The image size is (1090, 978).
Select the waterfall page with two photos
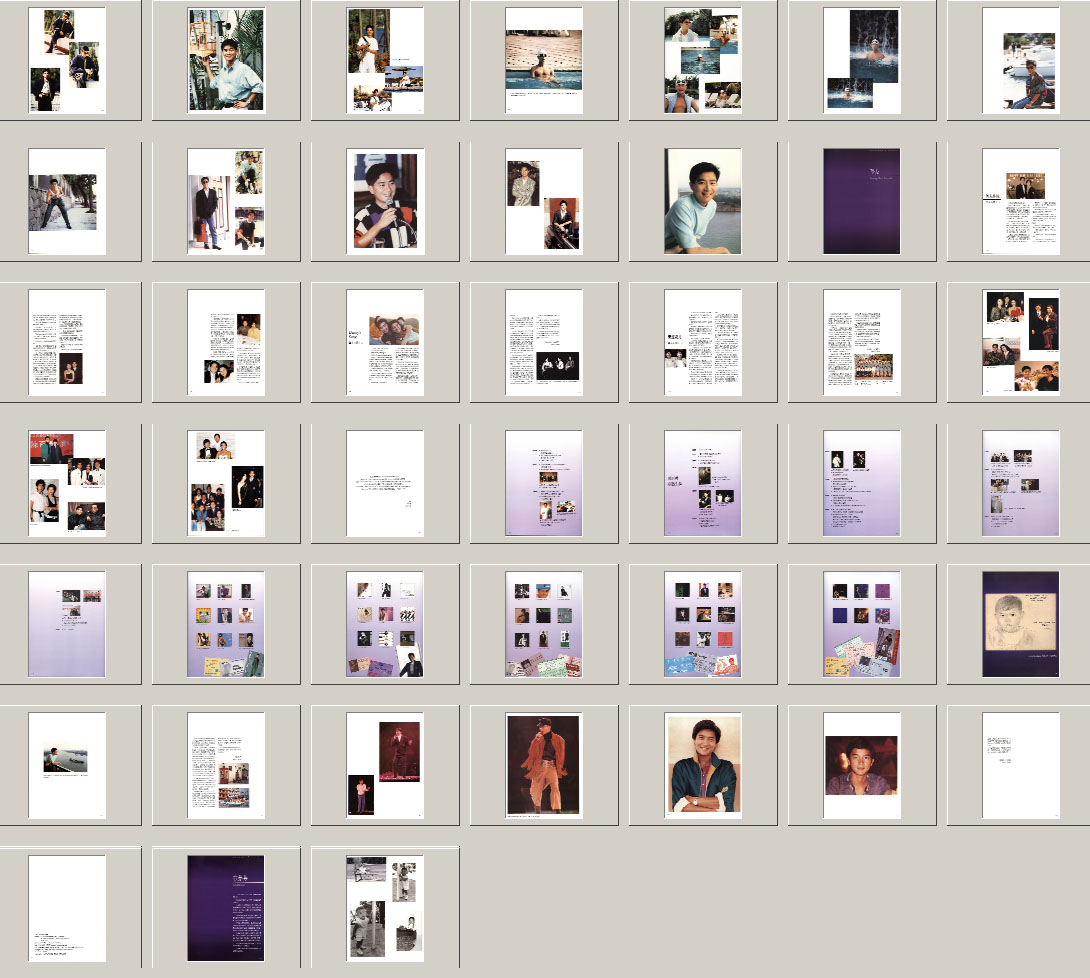click(862, 60)
